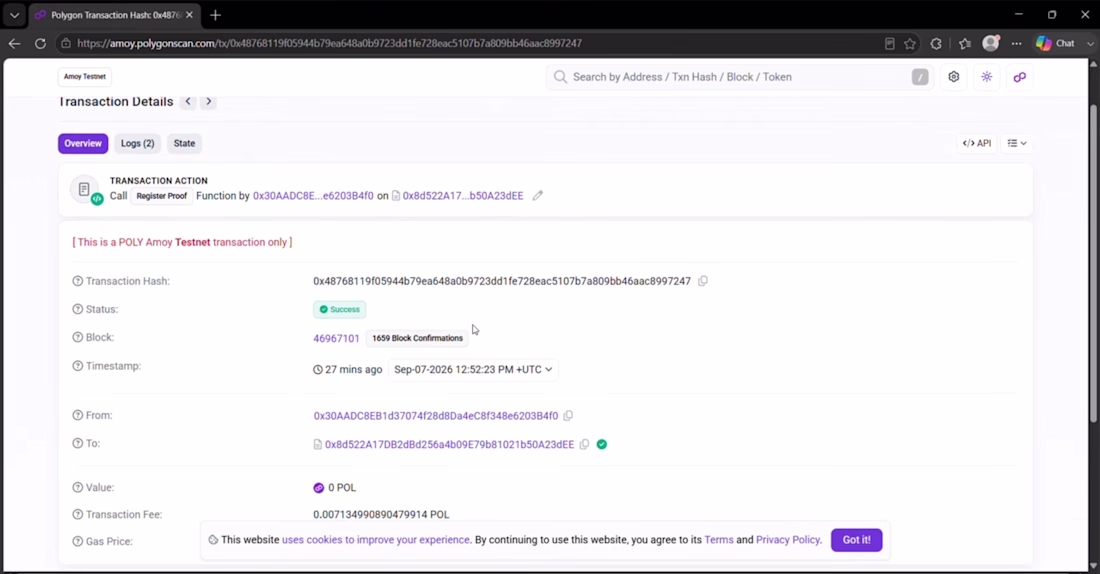Go back with the browser back arrow
1100x574 pixels.
(x=15, y=44)
